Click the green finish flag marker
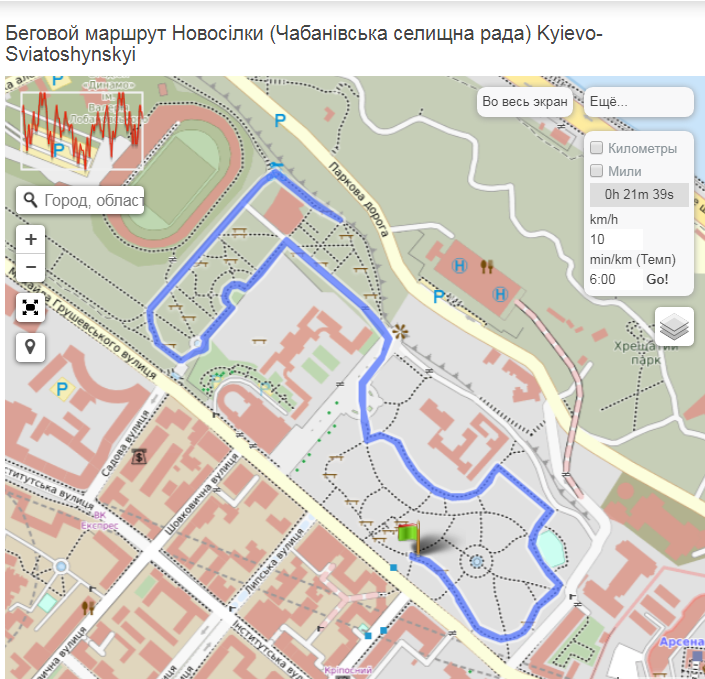The height and width of the screenshot is (679, 705). click(x=409, y=537)
